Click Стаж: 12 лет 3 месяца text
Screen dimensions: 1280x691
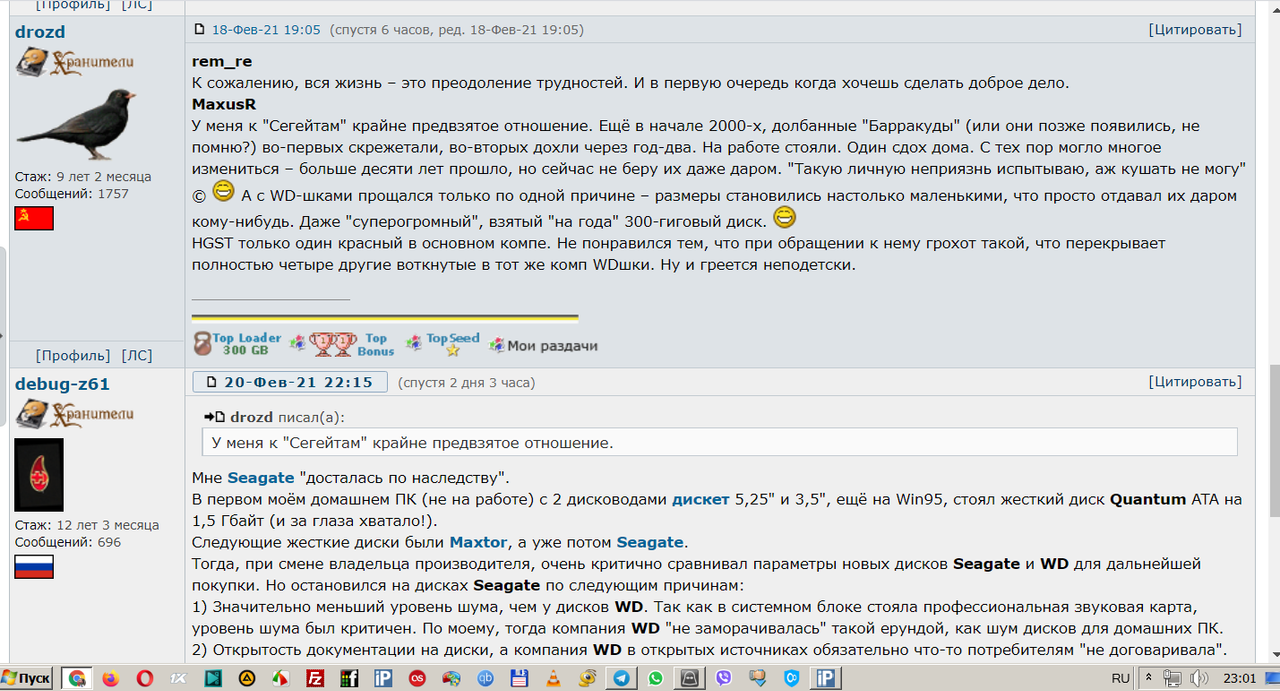point(87,525)
